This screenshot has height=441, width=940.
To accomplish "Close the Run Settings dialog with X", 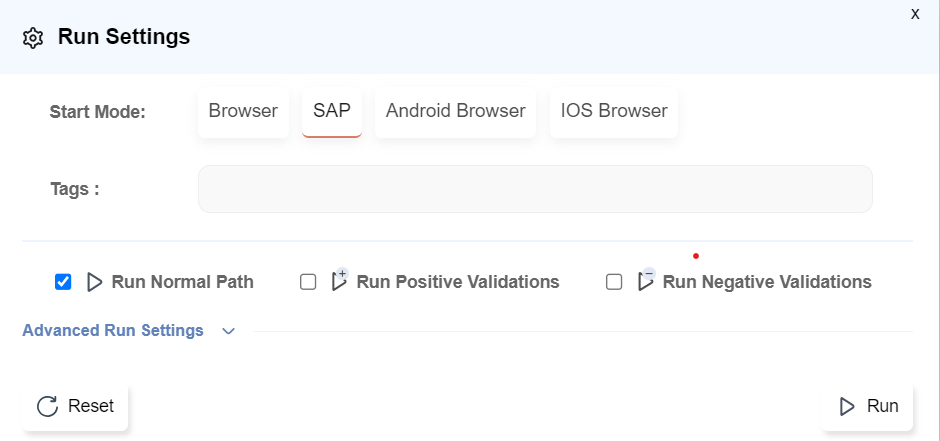I will [914, 14].
